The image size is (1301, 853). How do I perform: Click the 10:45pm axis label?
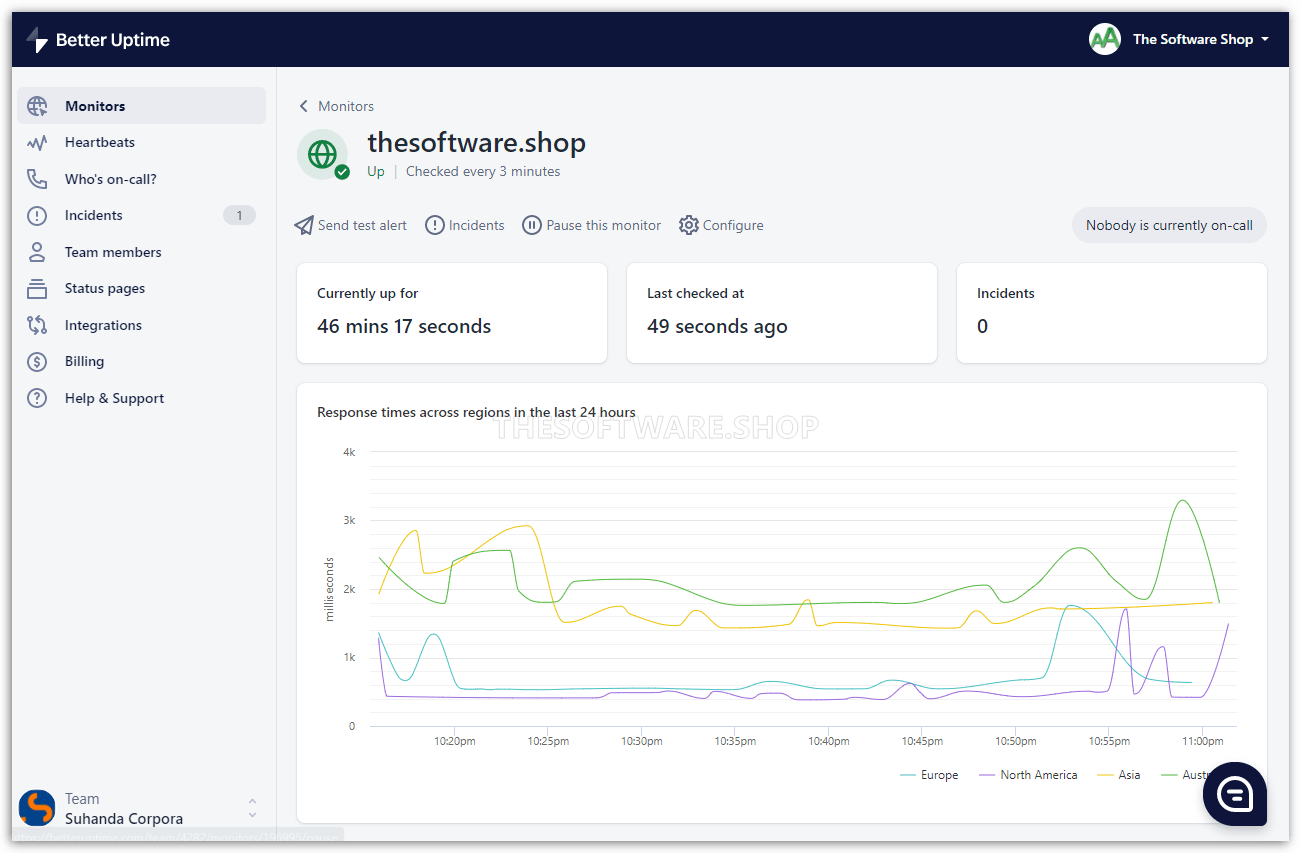pos(922,741)
